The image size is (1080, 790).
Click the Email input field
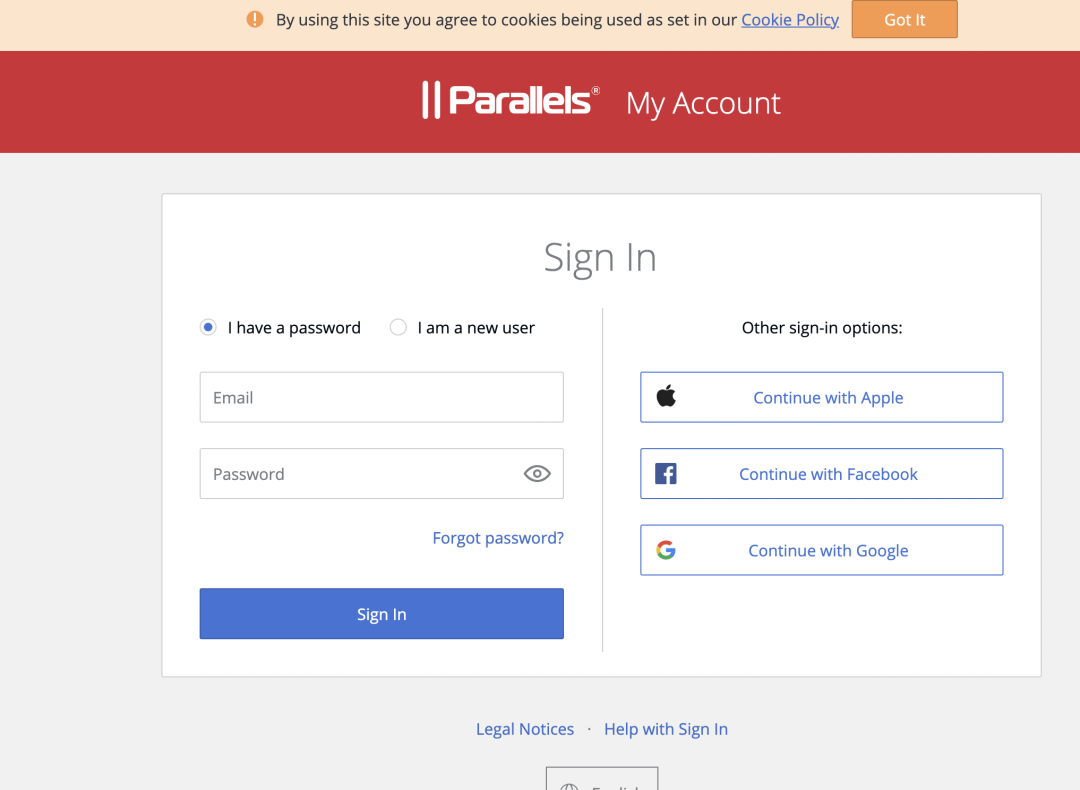pos(382,397)
